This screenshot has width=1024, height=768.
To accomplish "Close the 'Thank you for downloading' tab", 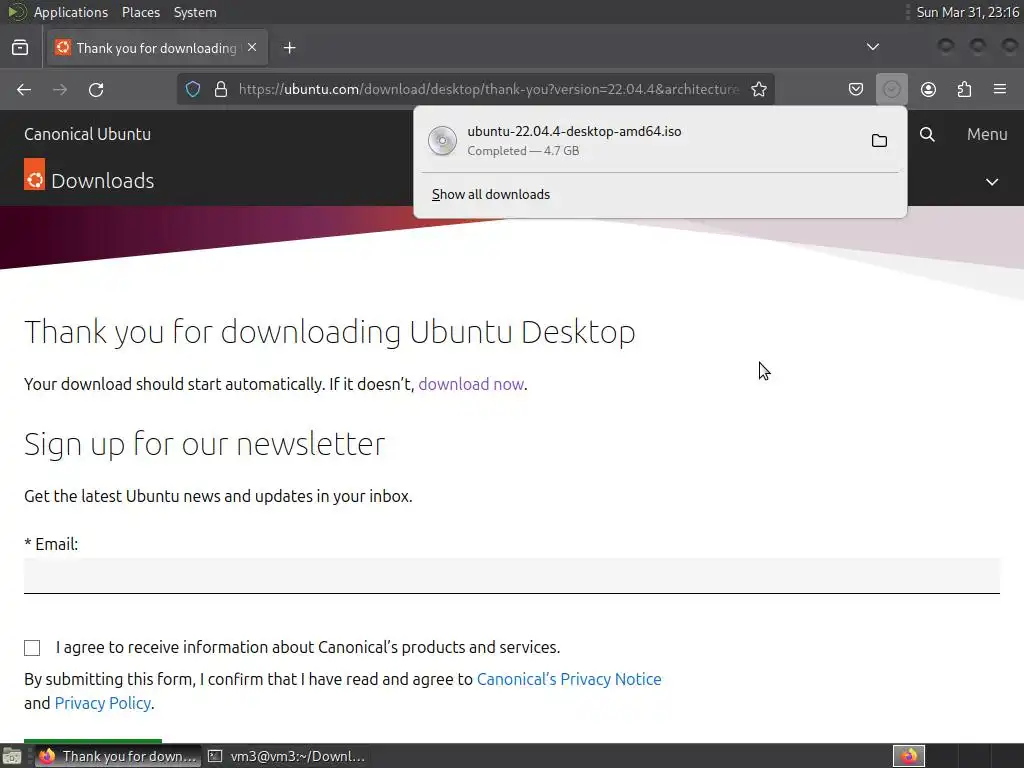I will click(x=252, y=48).
